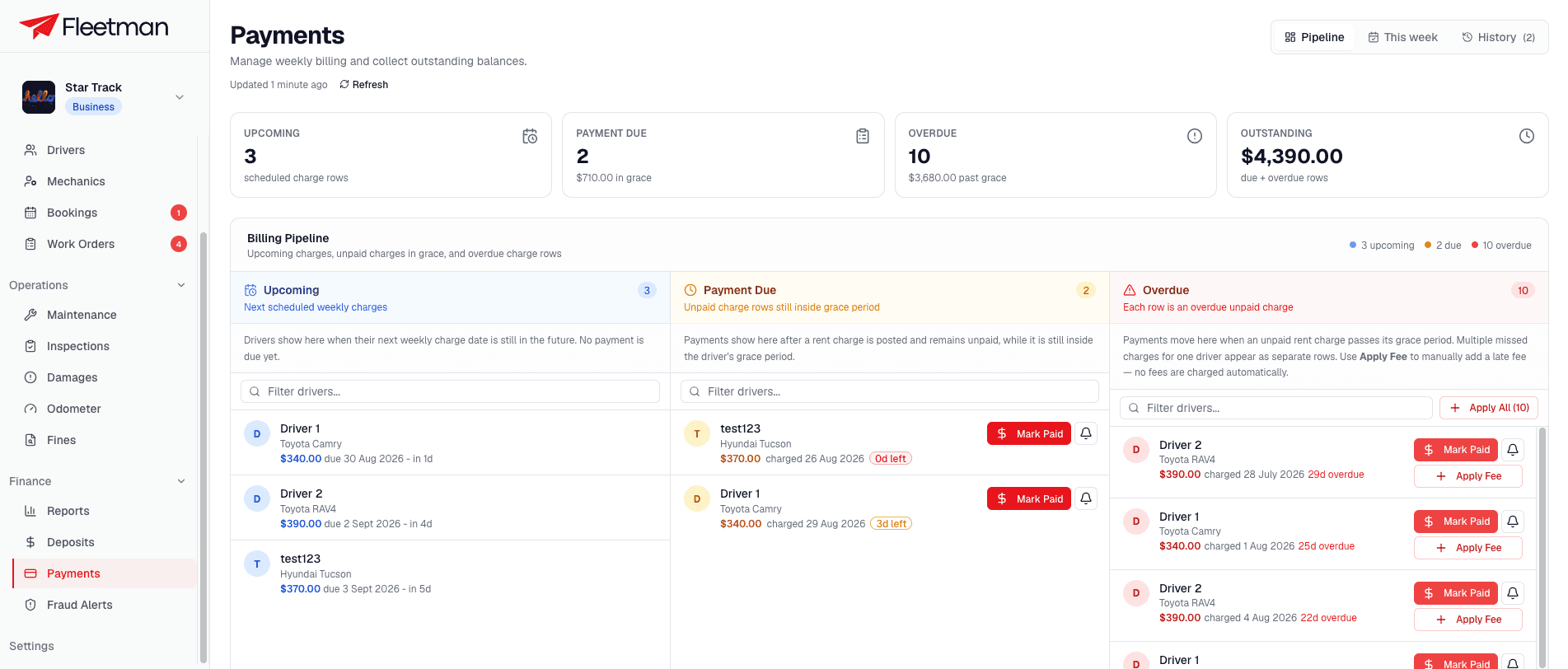
Task: Click the Work Orders red badge 4
Action: [179, 244]
